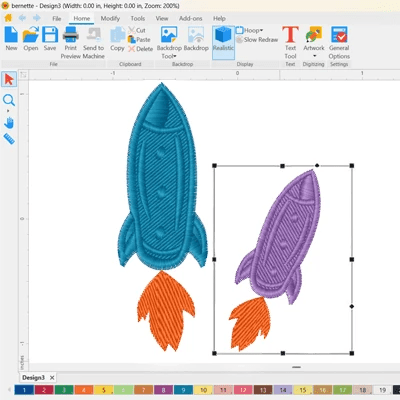Pick green thread color swatch 3
This screenshot has height=400, width=400.
[64, 390]
